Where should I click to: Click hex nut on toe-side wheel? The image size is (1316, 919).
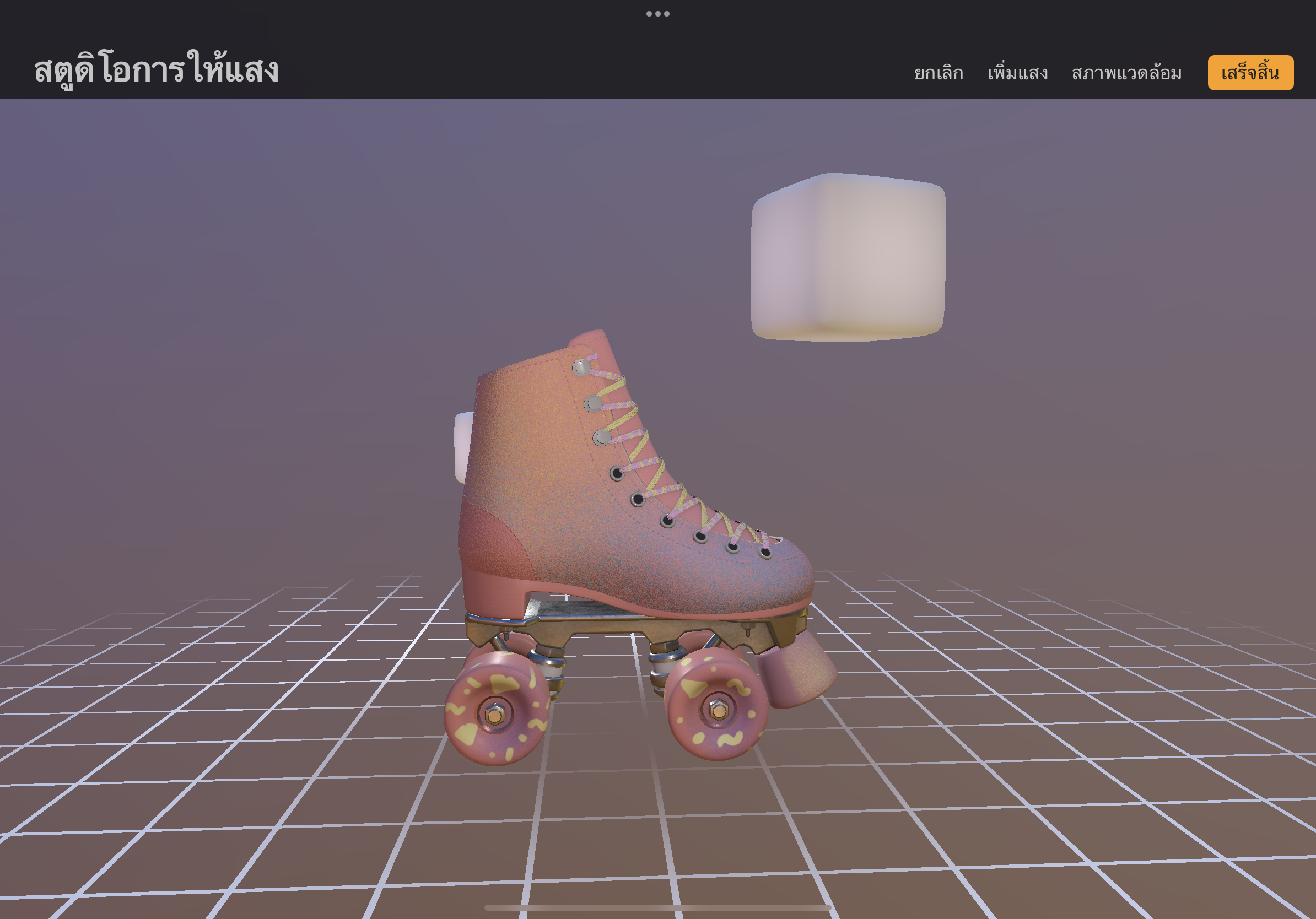point(718,710)
